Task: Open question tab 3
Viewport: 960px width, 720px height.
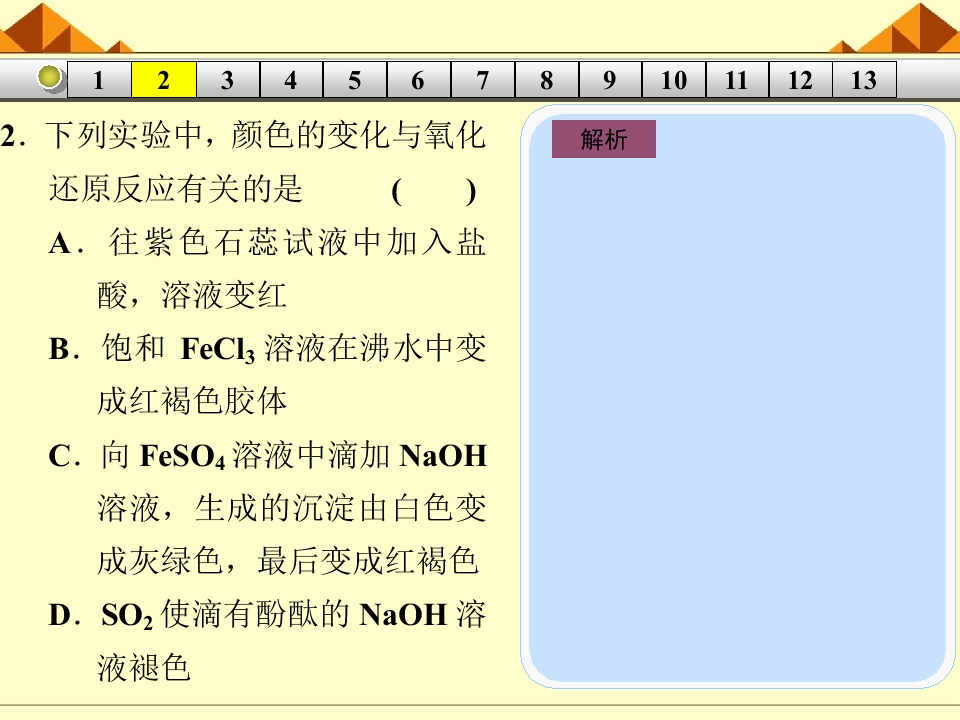Action: click(x=228, y=80)
